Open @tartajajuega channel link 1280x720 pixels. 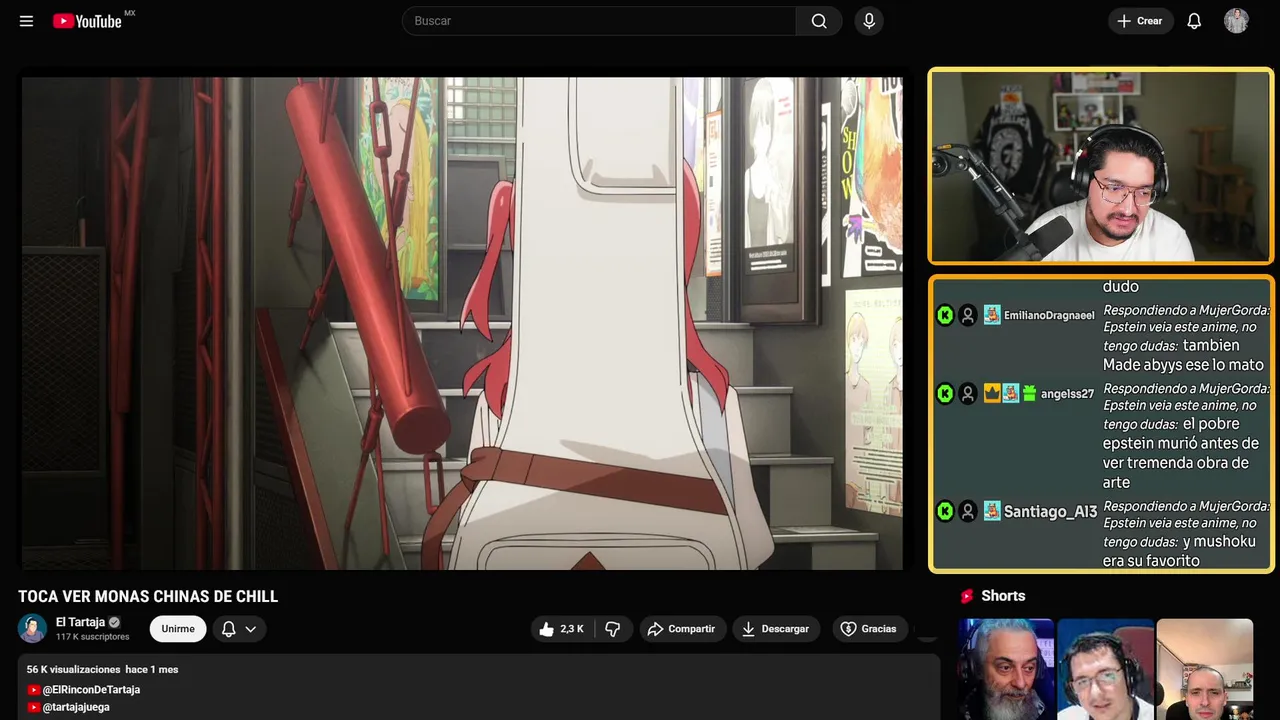76,707
